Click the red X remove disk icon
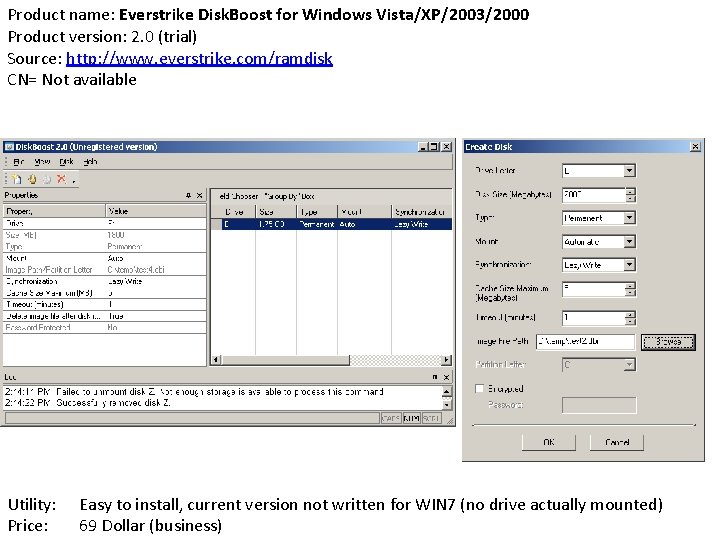This screenshot has height=540, width=720. pyautogui.click(x=61, y=179)
